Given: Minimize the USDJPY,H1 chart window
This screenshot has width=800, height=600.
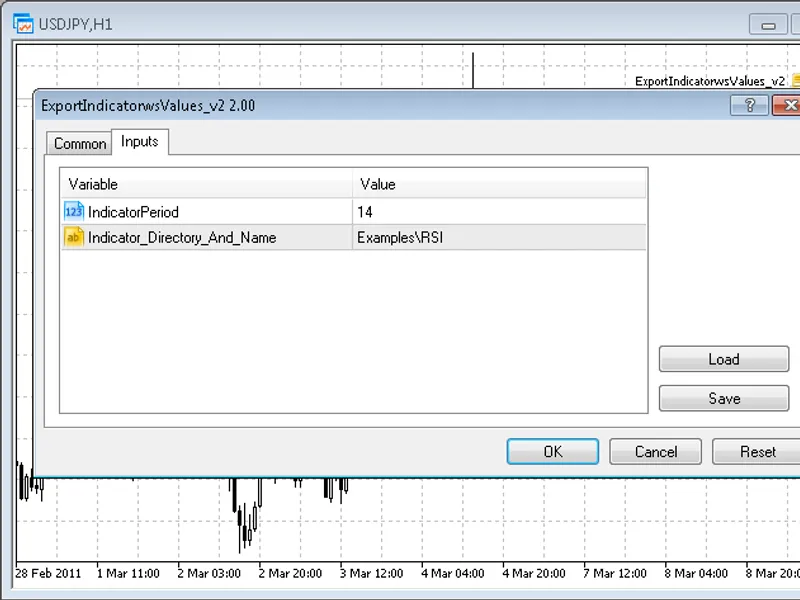Looking at the screenshot, I should click(x=768, y=24).
